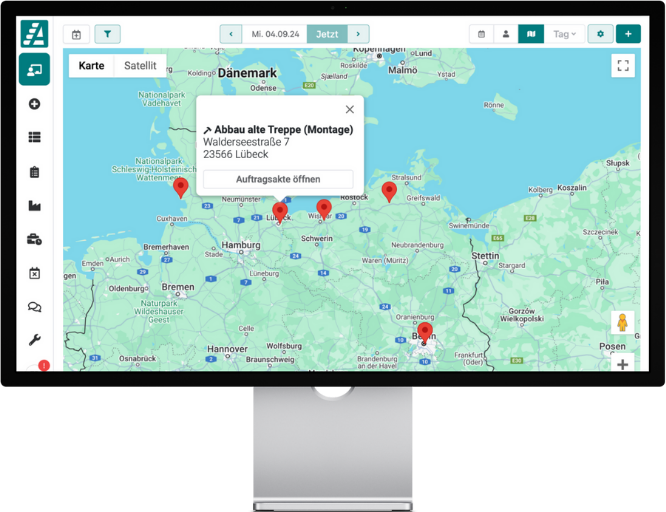Toggle the filter funnel button
666x512 pixels.
[x=107, y=34]
